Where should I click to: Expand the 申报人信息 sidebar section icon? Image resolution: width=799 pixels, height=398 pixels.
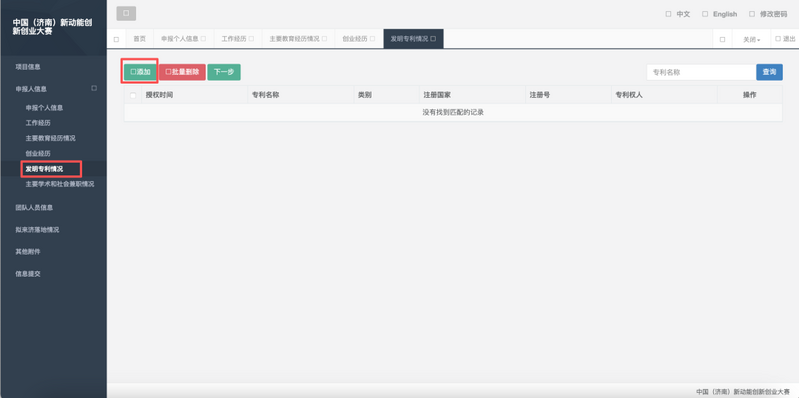pos(94,88)
